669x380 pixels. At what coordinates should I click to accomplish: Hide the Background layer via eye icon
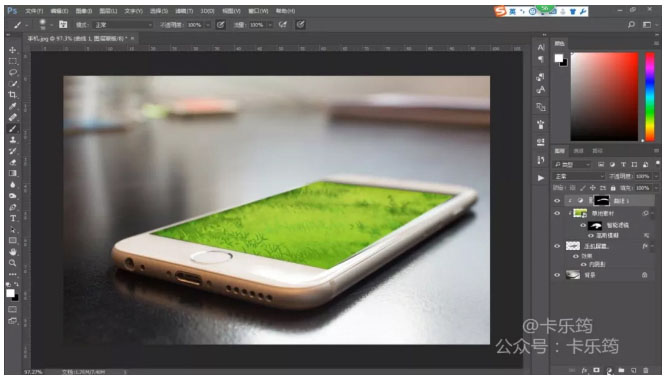click(x=557, y=275)
